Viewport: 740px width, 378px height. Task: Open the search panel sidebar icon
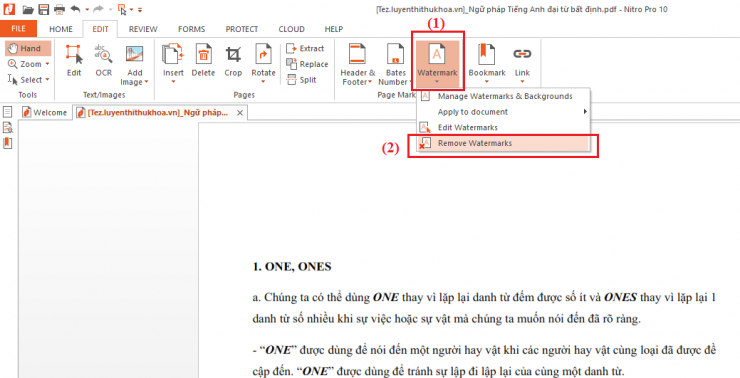click(8, 127)
